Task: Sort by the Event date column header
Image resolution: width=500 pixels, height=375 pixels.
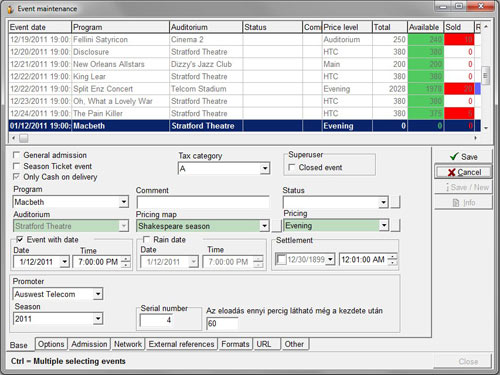Action: pos(40,27)
